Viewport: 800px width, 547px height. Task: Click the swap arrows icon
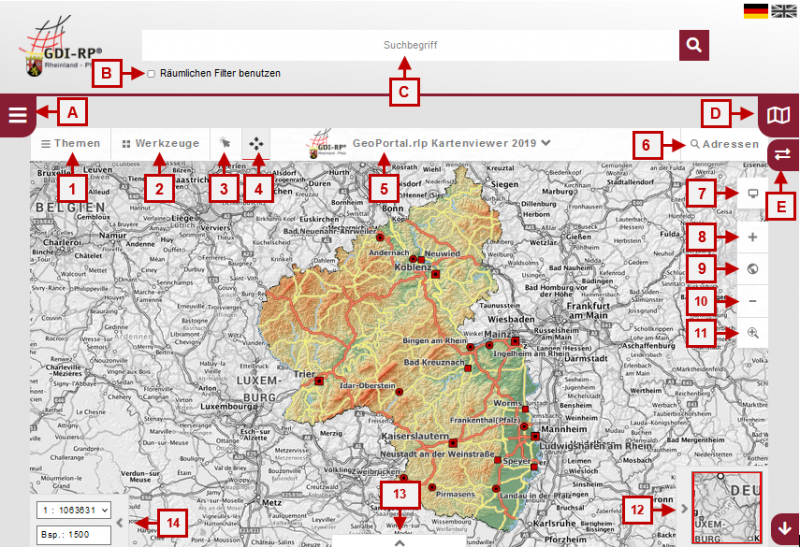[x=783, y=154]
